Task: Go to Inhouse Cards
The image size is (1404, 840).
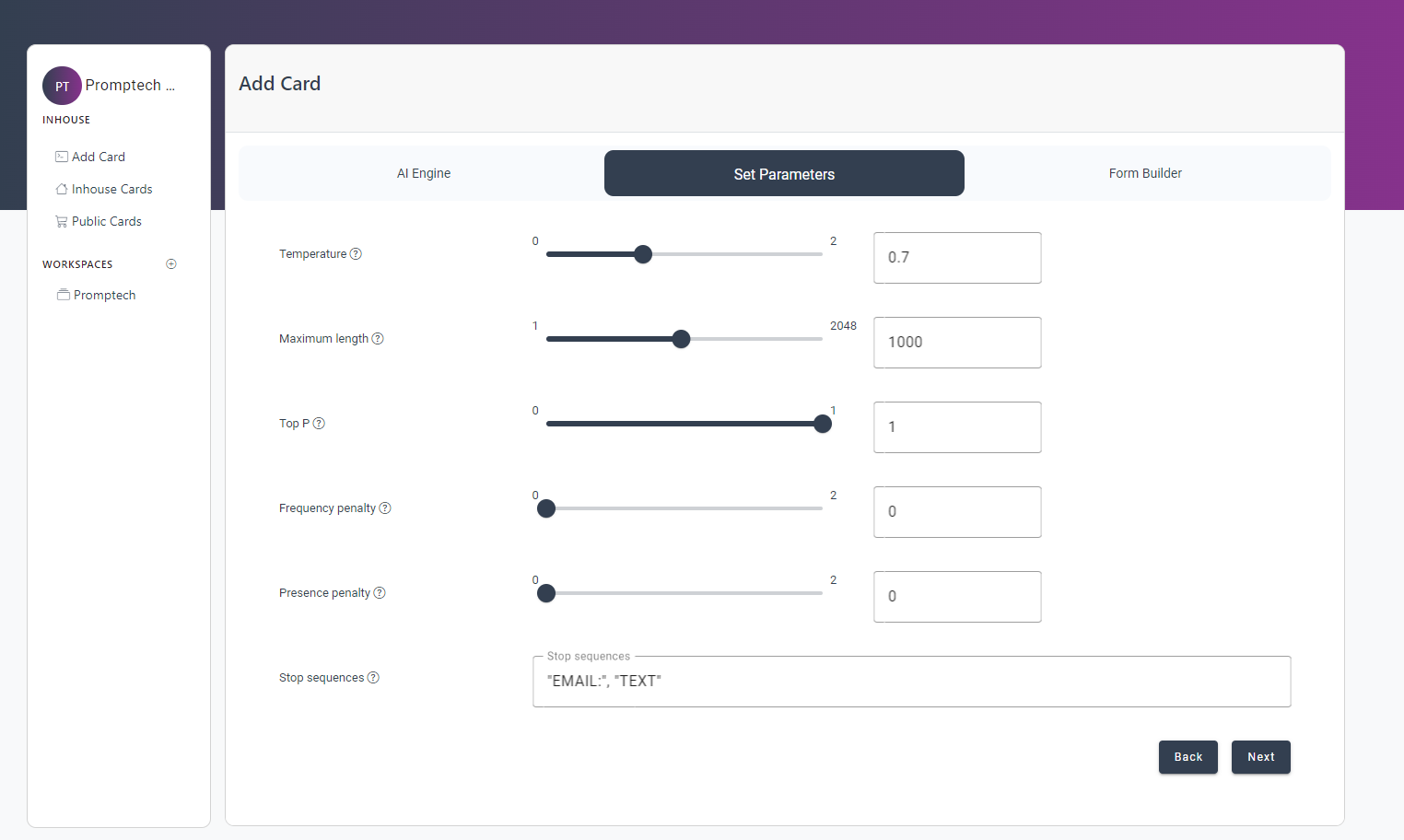Action: pos(112,189)
